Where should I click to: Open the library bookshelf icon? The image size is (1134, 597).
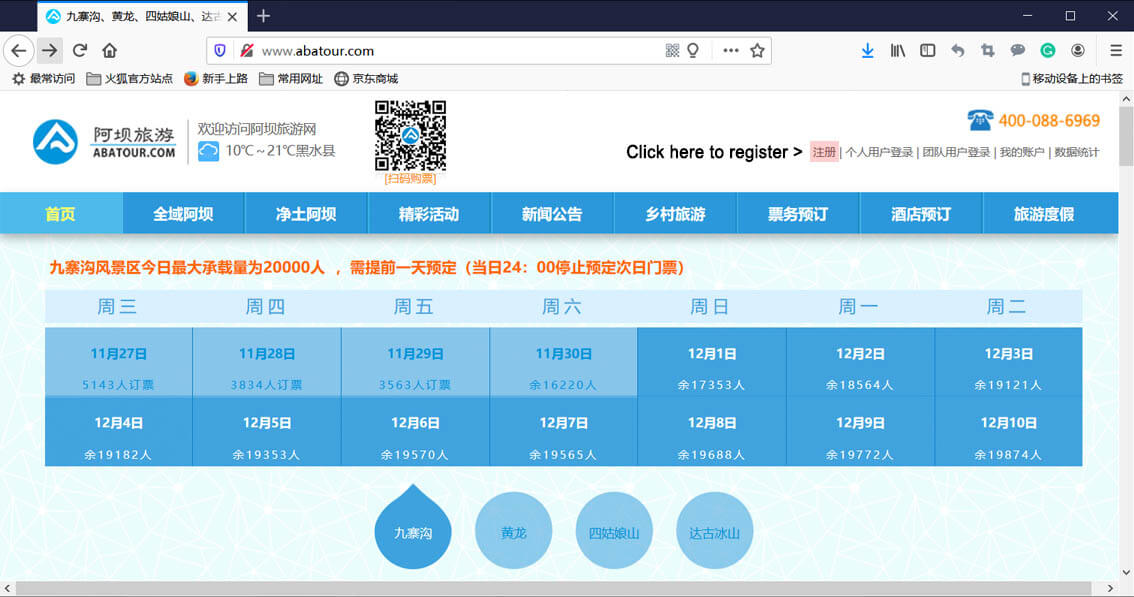point(898,51)
